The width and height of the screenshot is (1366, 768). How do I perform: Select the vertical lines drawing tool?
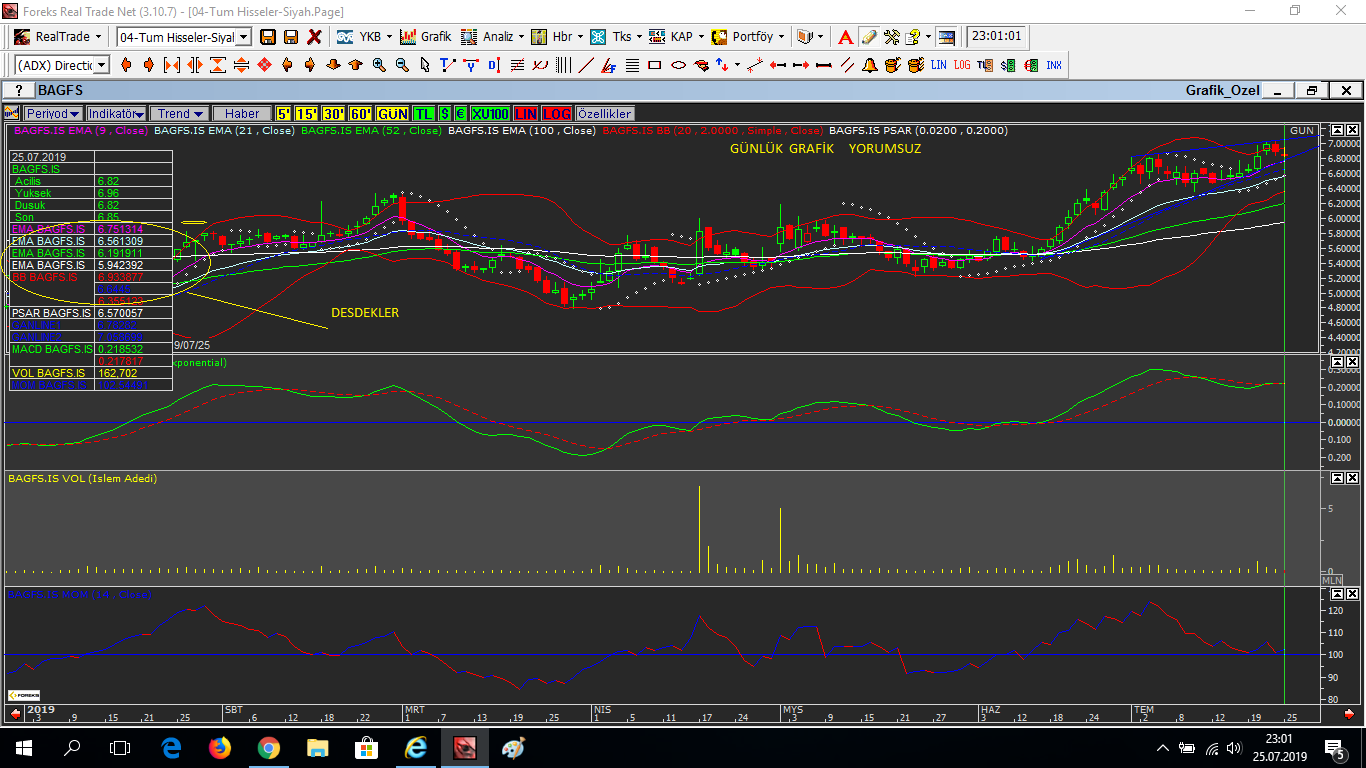click(x=563, y=65)
